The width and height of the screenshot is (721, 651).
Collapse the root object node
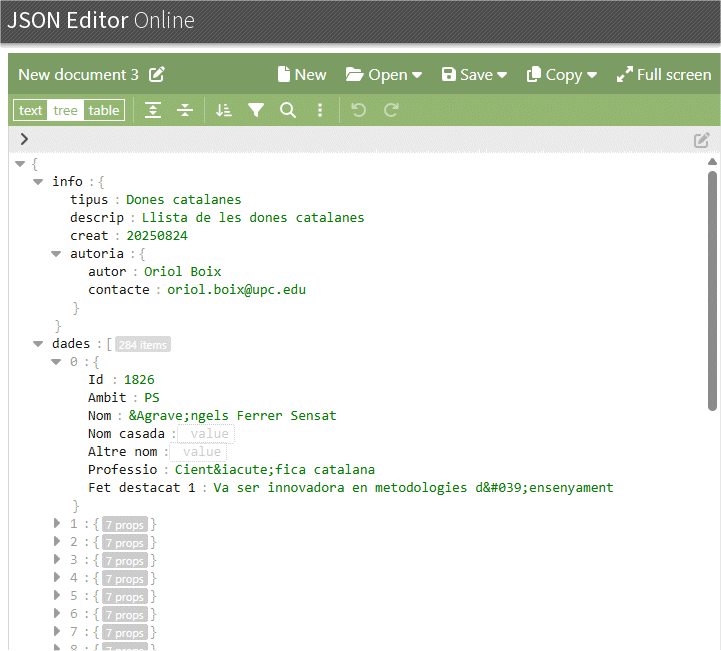click(20, 164)
